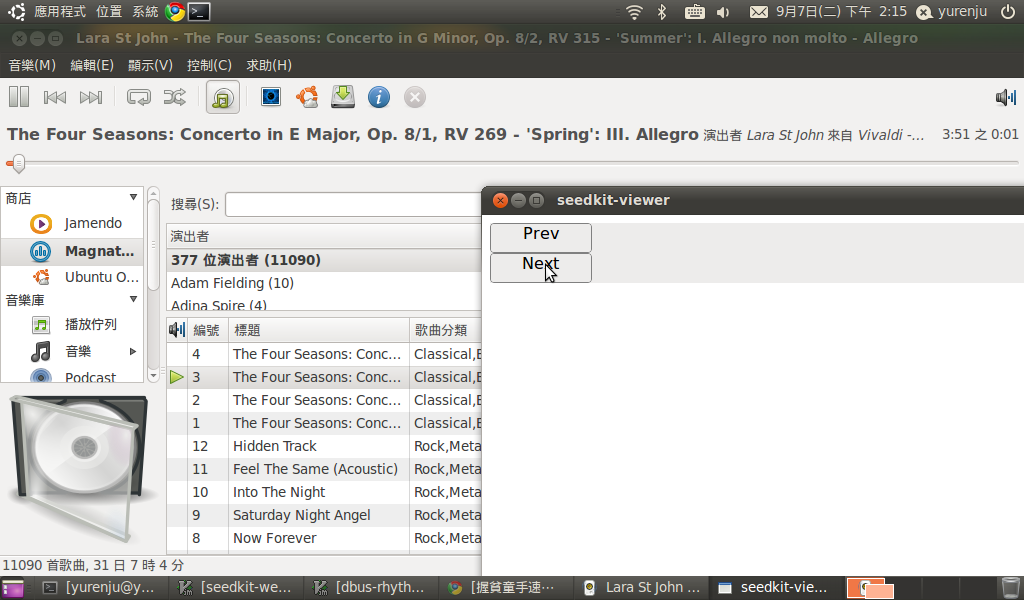Skip to next track in the toolbar
The height and width of the screenshot is (600, 1024).
91,97
